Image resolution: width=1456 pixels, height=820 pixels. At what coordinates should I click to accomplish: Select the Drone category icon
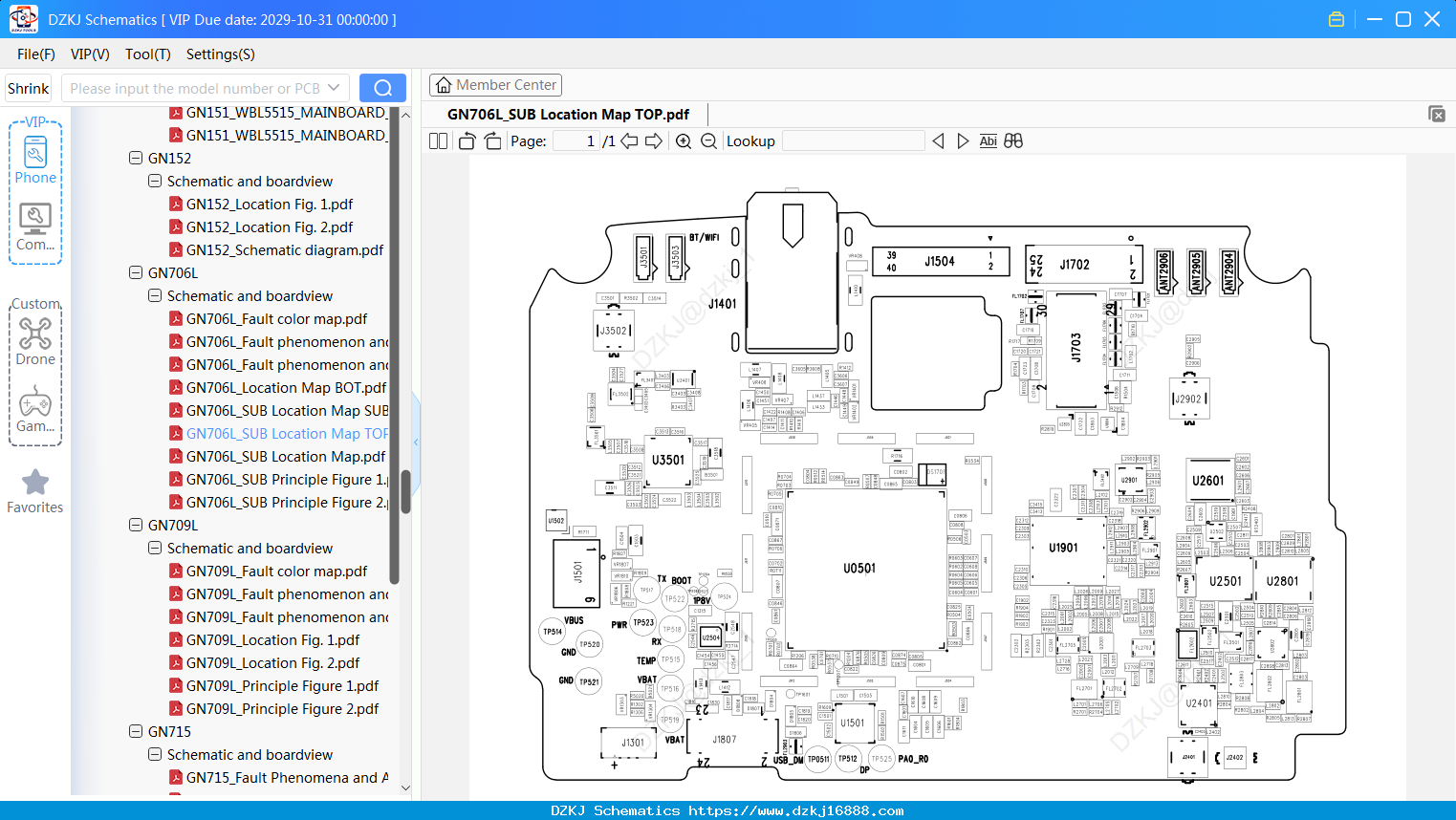(35, 341)
